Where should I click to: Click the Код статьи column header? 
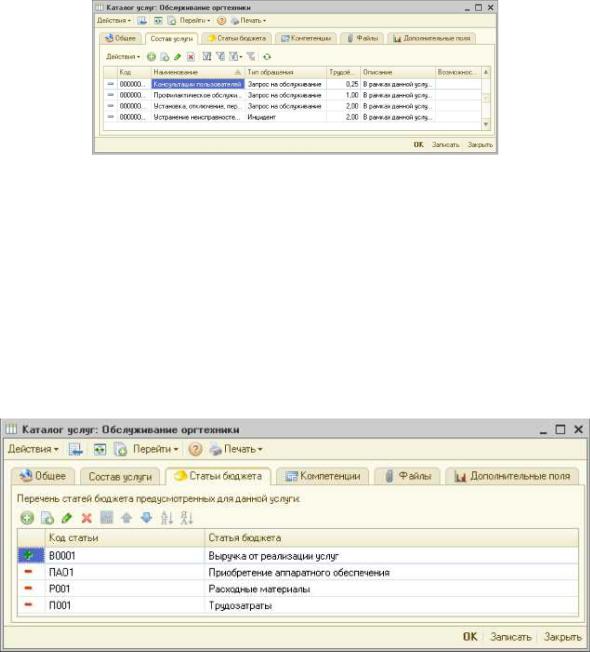(x=124, y=538)
